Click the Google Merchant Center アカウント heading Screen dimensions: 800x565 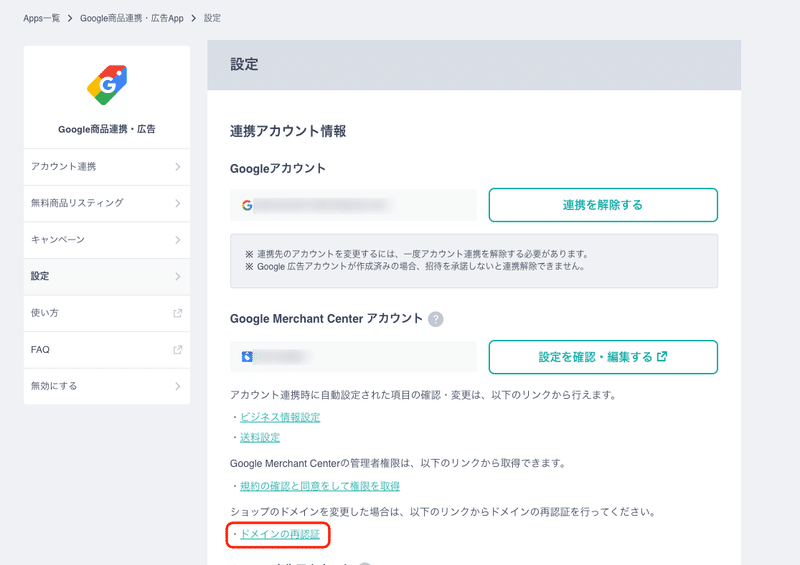(x=326, y=319)
